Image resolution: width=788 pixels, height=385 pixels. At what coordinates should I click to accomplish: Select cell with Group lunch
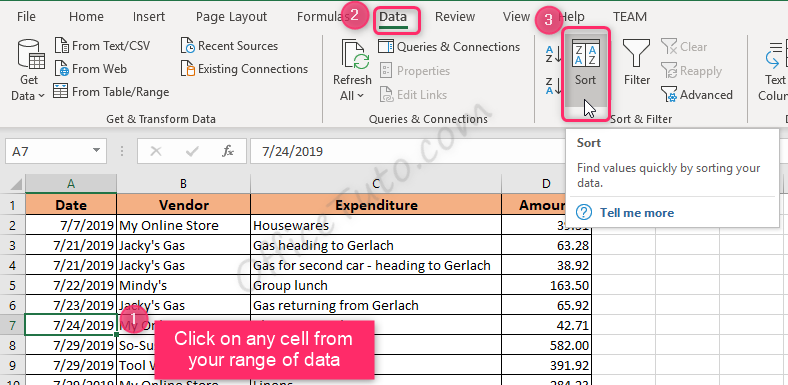[x=376, y=285]
